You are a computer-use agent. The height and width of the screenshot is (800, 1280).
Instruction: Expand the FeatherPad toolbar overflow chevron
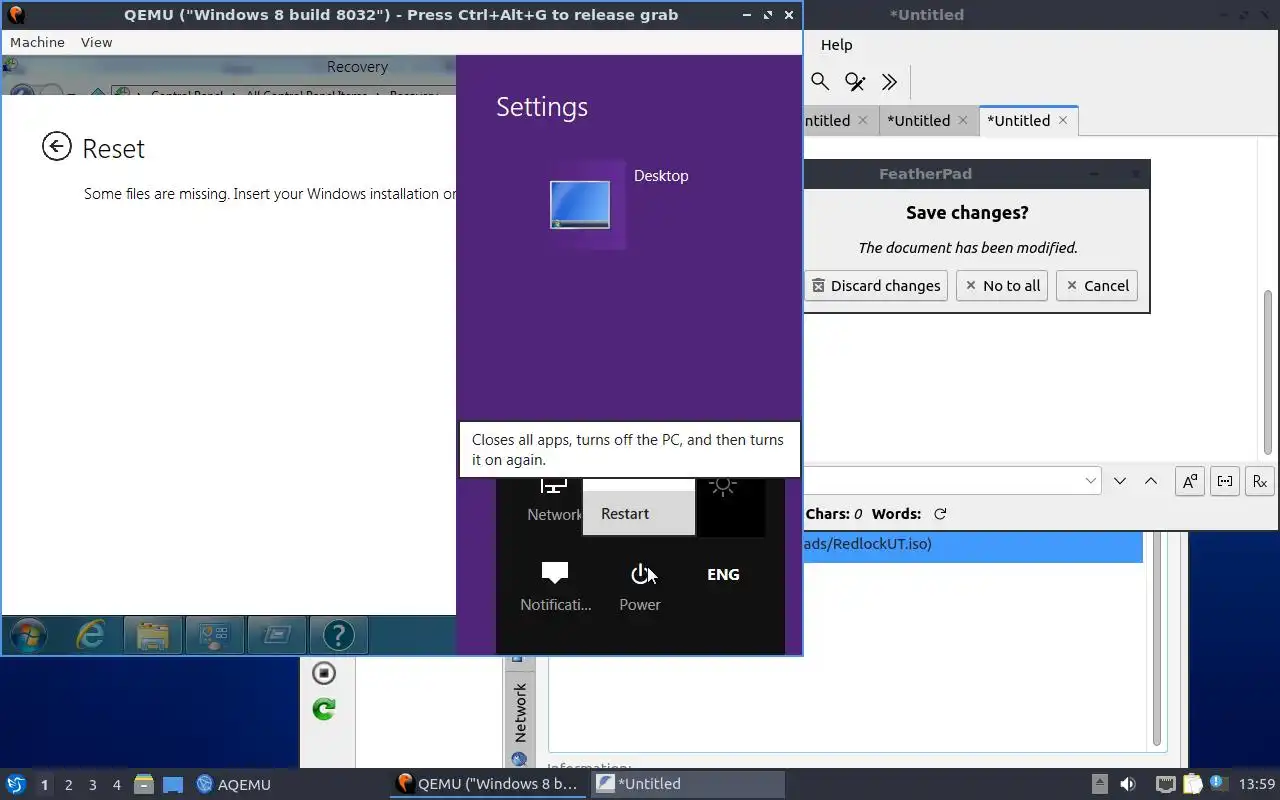(889, 82)
